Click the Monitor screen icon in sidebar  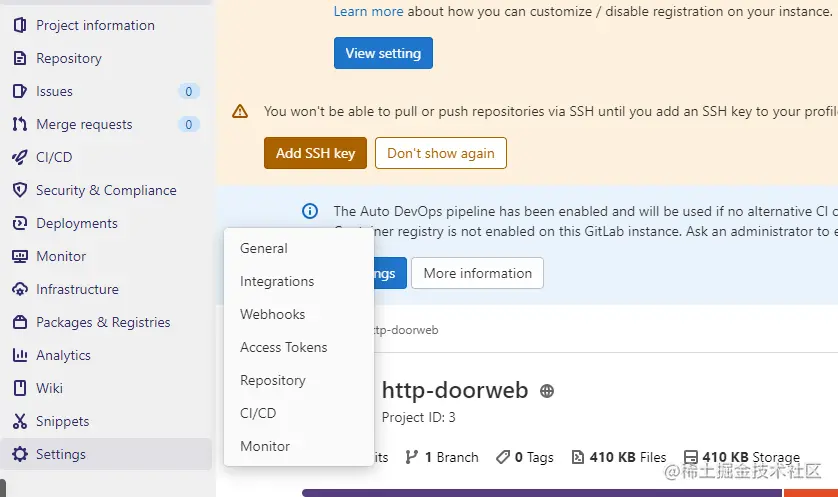coord(20,257)
